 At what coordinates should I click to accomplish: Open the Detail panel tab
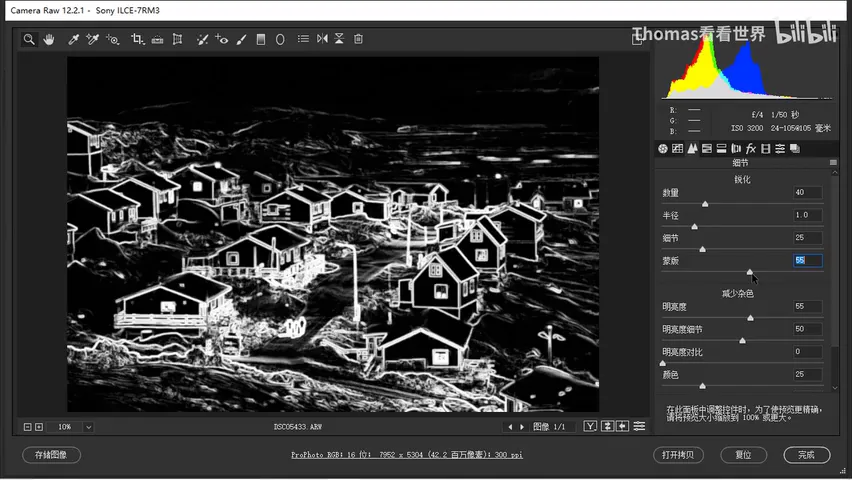pos(692,148)
